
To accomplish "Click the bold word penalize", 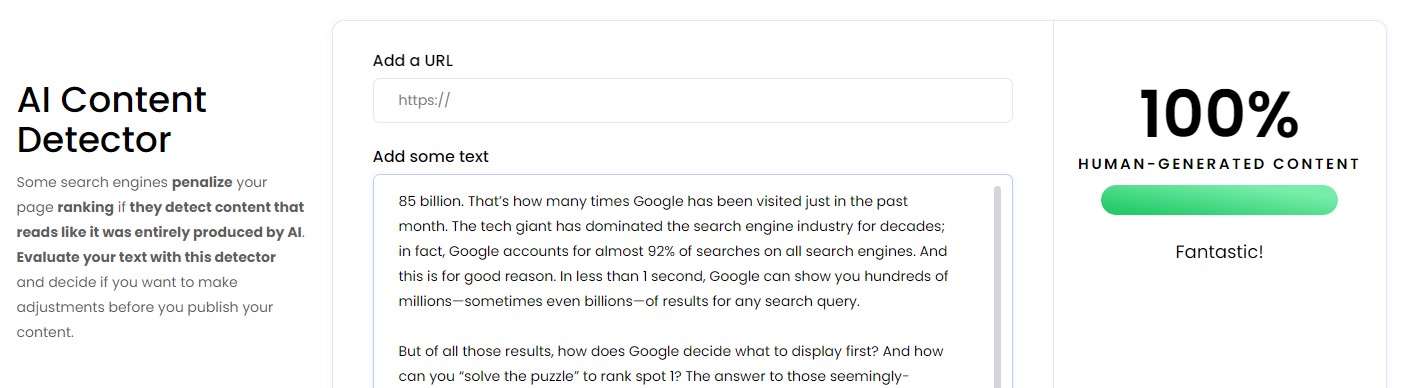I will click(x=202, y=183).
